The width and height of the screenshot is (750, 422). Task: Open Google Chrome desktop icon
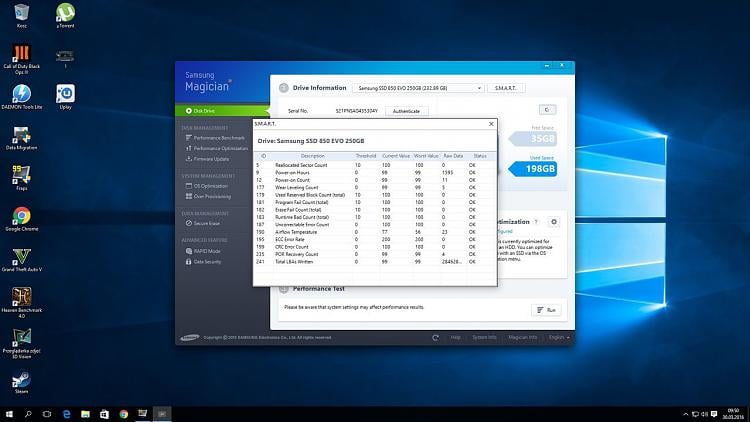(22, 219)
